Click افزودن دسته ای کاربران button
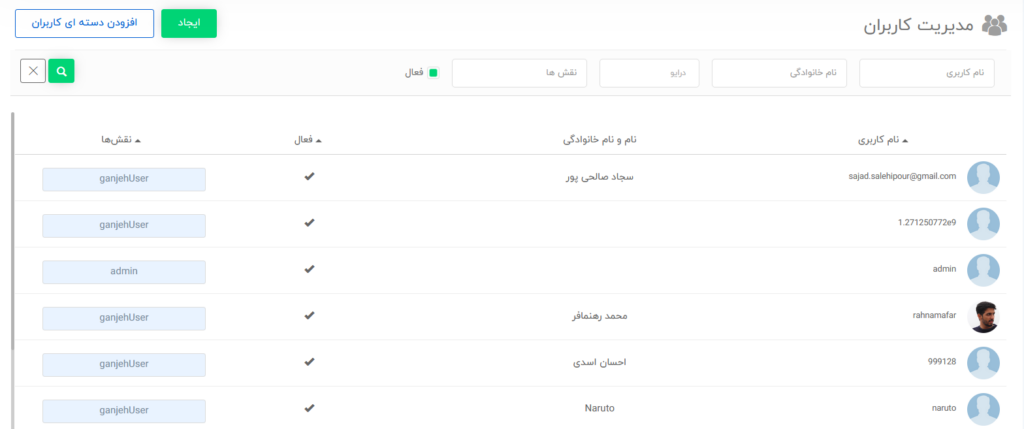 coord(85,24)
